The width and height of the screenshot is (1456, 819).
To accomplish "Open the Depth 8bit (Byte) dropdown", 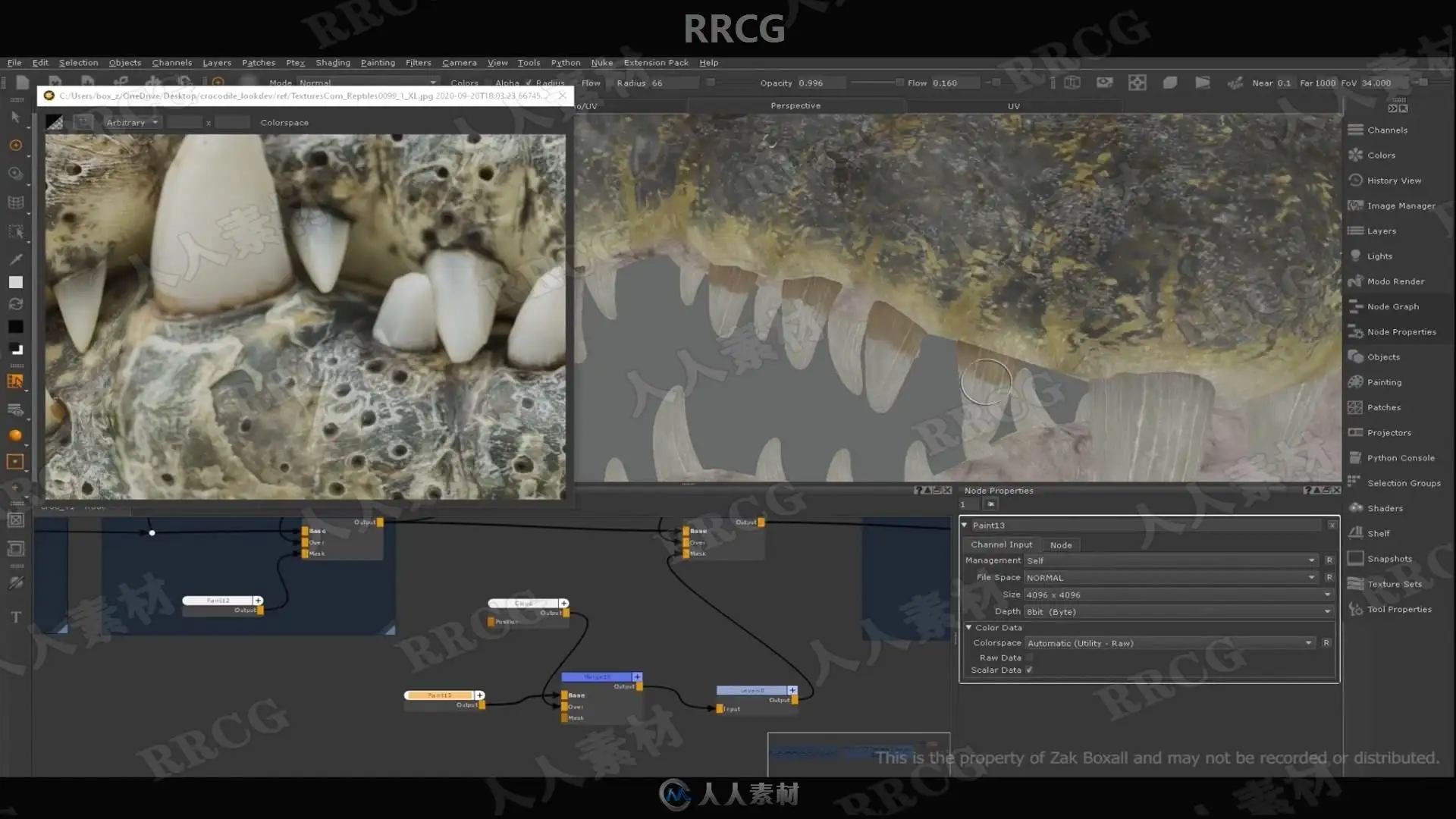I will pyautogui.click(x=1178, y=612).
